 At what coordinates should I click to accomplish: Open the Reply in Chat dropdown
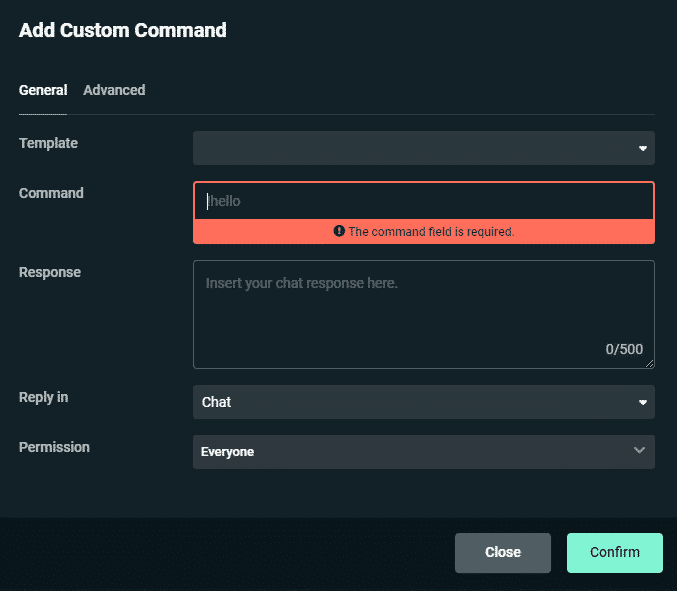click(424, 402)
